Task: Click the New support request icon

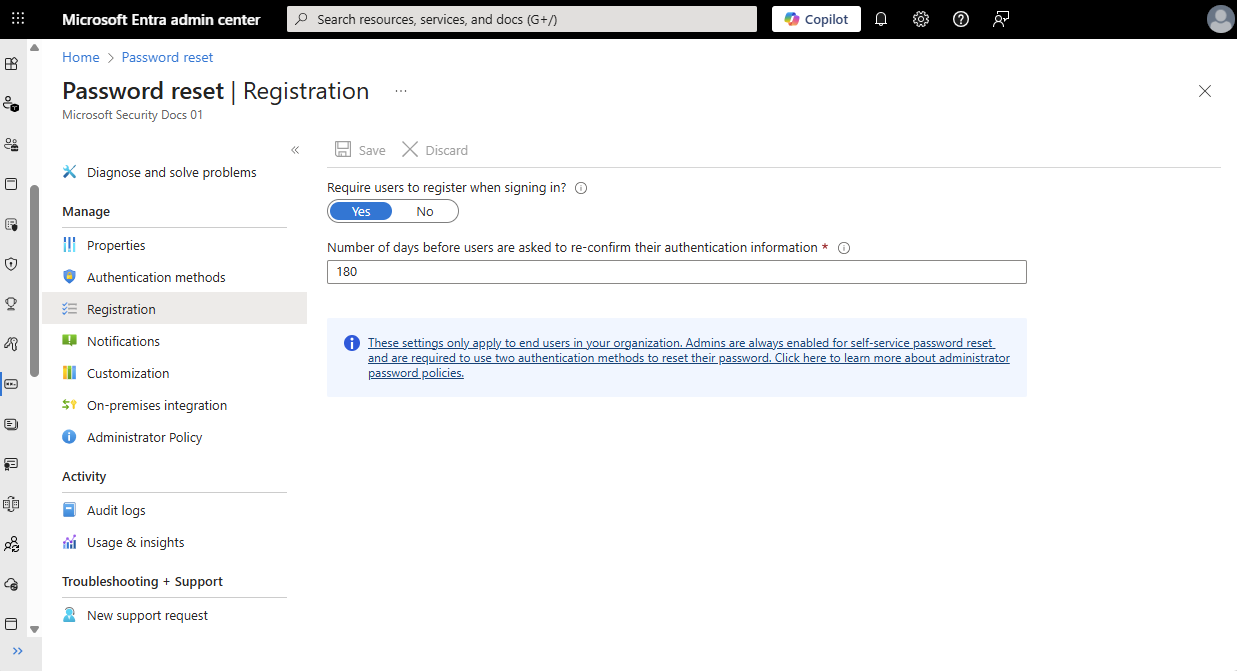Action: [x=70, y=614]
